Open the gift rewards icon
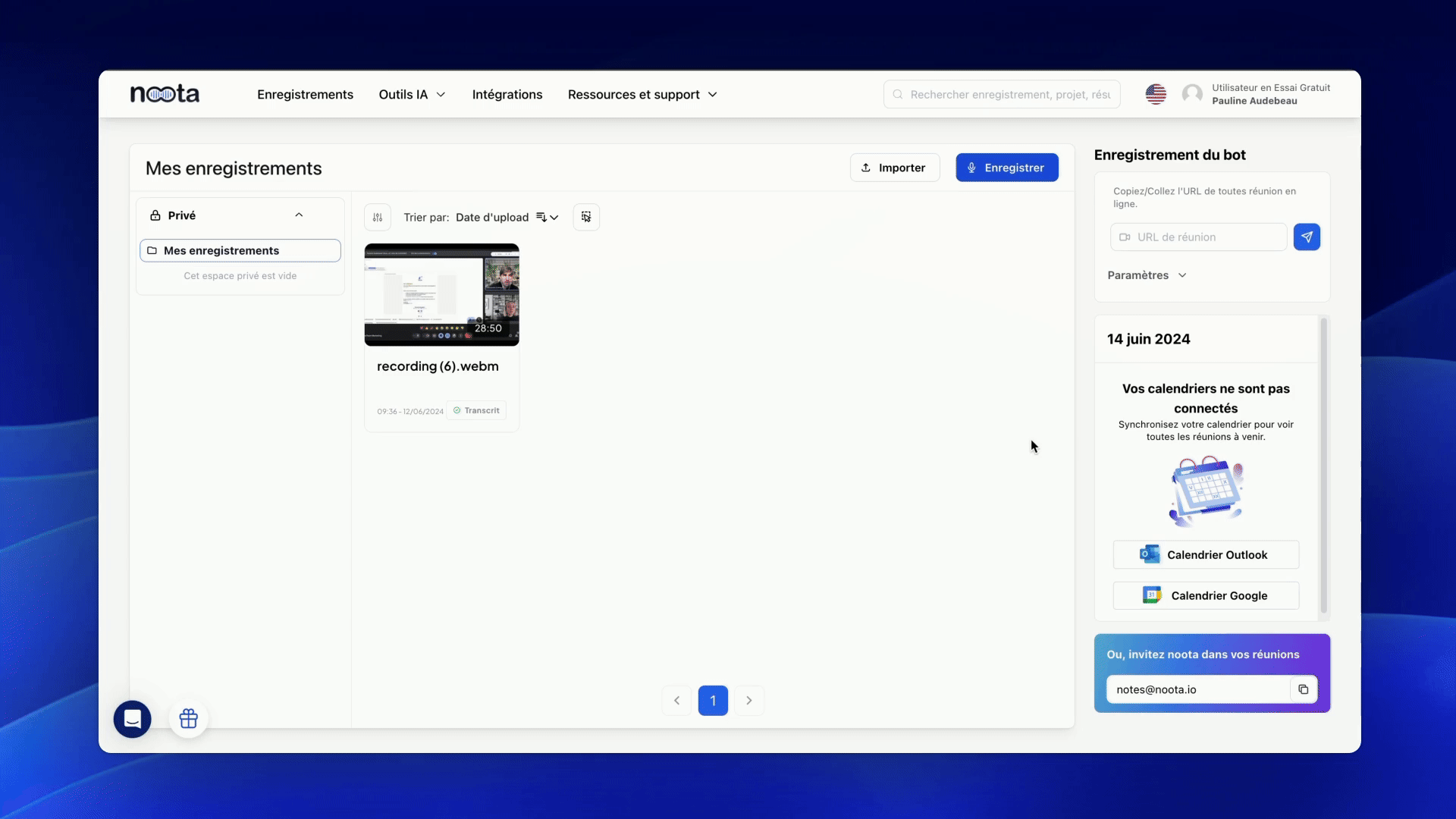Viewport: 1456px width, 819px height. (x=189, y=718)
